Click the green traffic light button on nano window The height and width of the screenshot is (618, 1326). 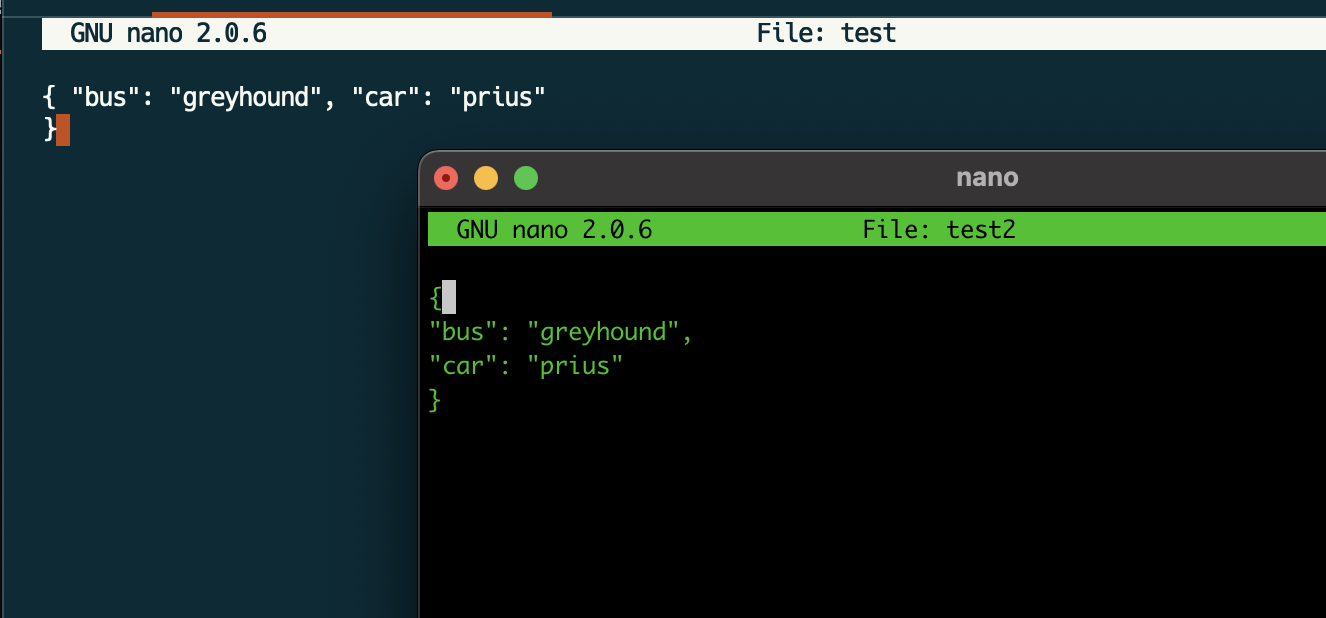[x=525, y=177]
